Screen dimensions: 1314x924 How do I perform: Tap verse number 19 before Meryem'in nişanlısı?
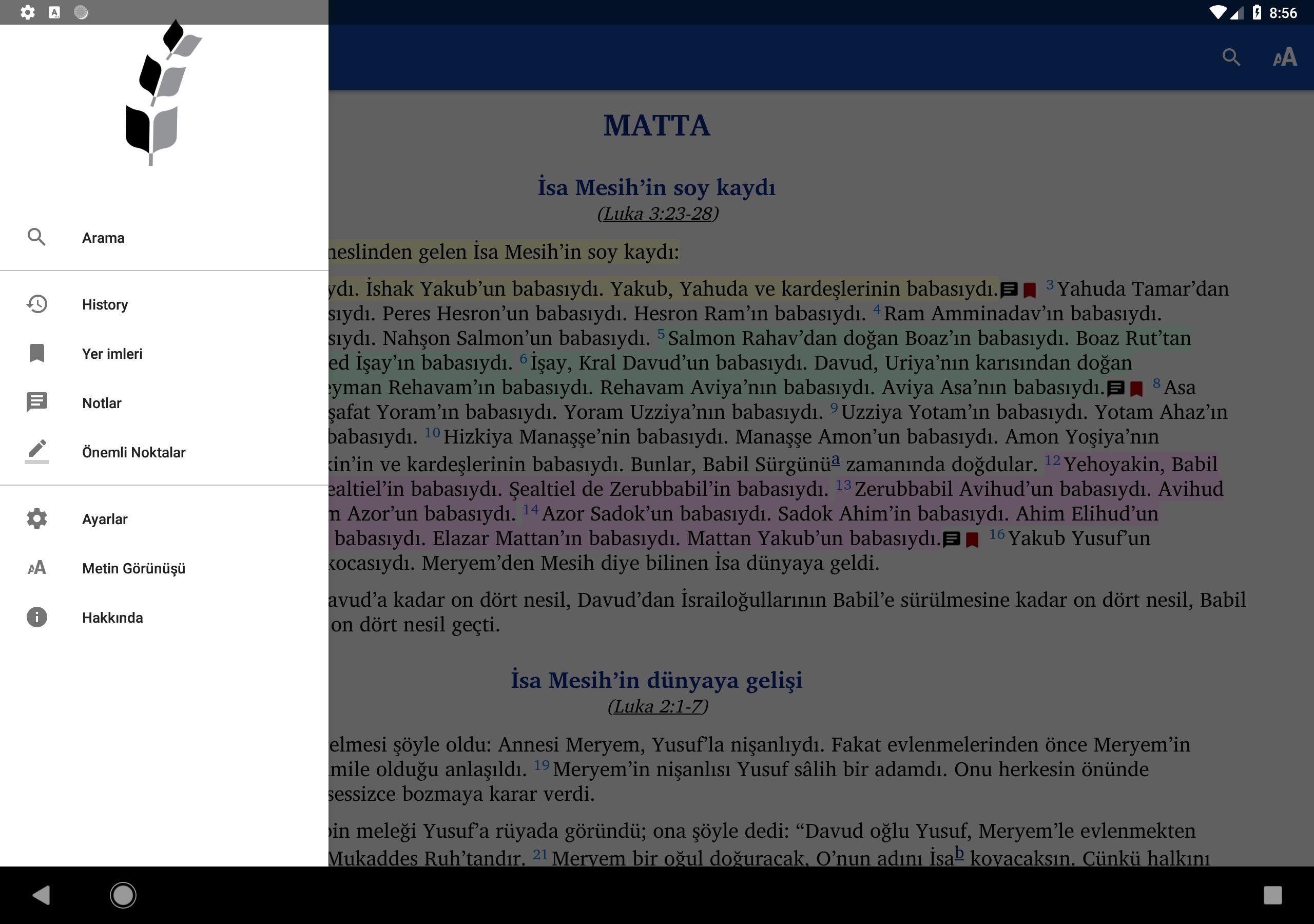click(x=542, y=765)
